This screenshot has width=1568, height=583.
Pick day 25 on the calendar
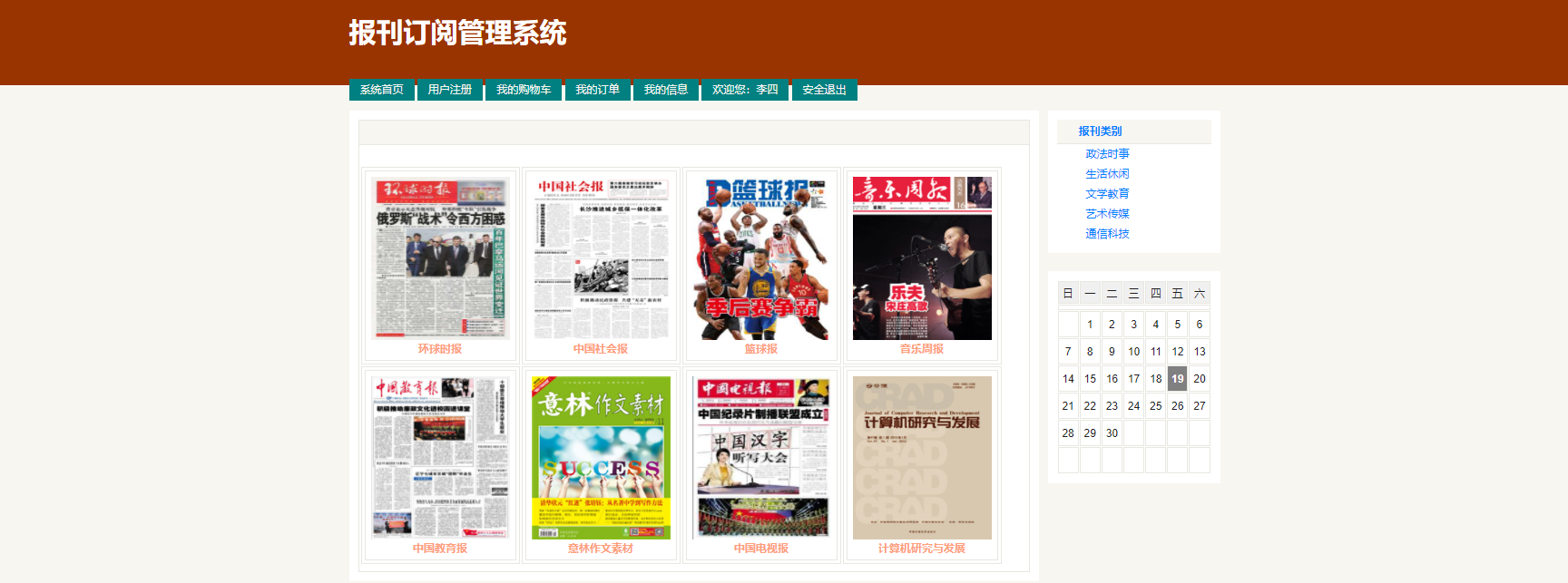[x=1155, y=406]
